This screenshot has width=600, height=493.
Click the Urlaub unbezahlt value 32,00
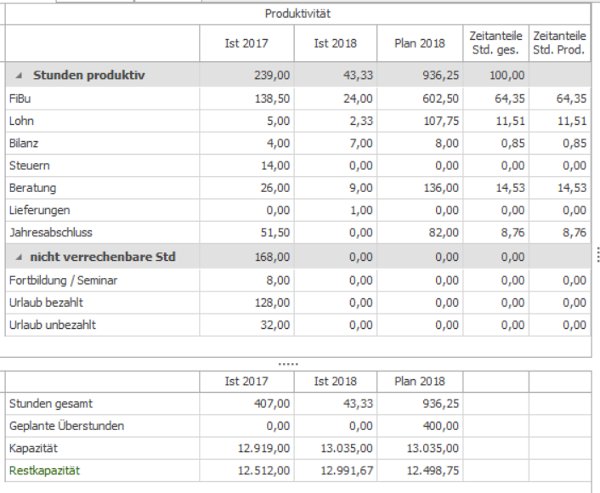tap(275, 325)
